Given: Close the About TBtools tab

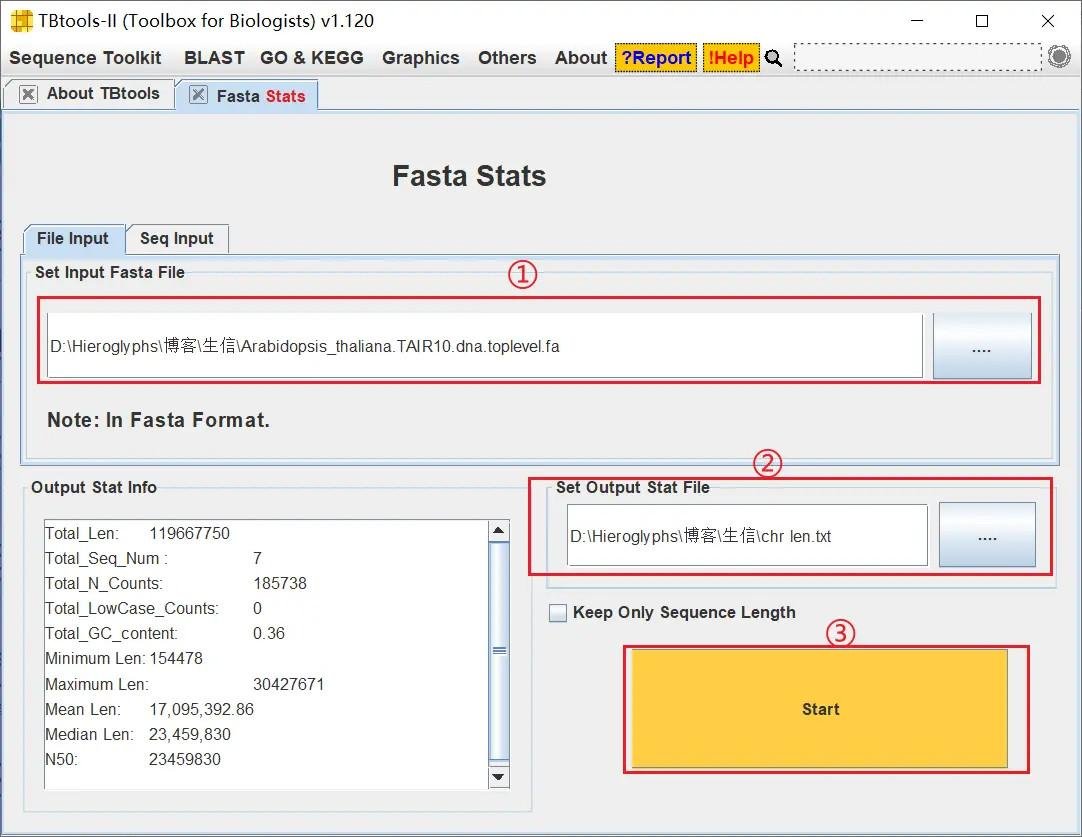Looking at the screenshot, I should 28,94.
